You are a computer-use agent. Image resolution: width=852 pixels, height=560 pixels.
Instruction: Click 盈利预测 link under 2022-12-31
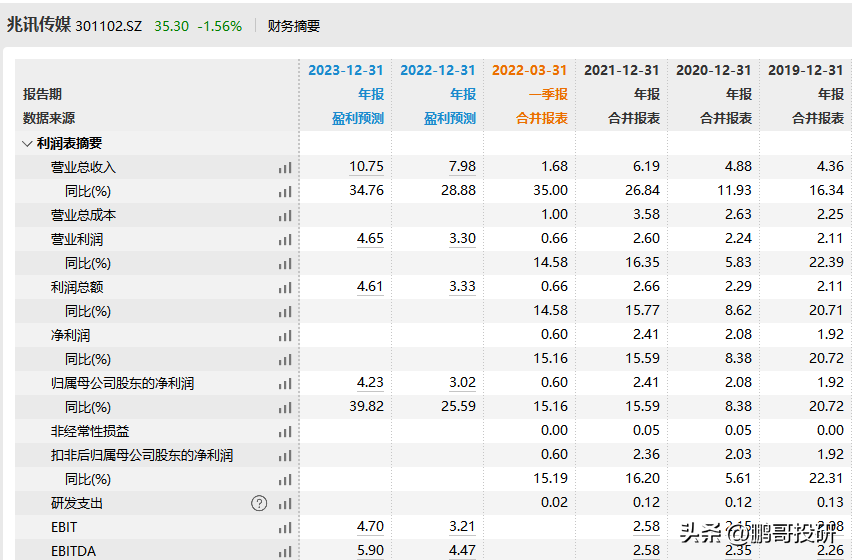450,118
